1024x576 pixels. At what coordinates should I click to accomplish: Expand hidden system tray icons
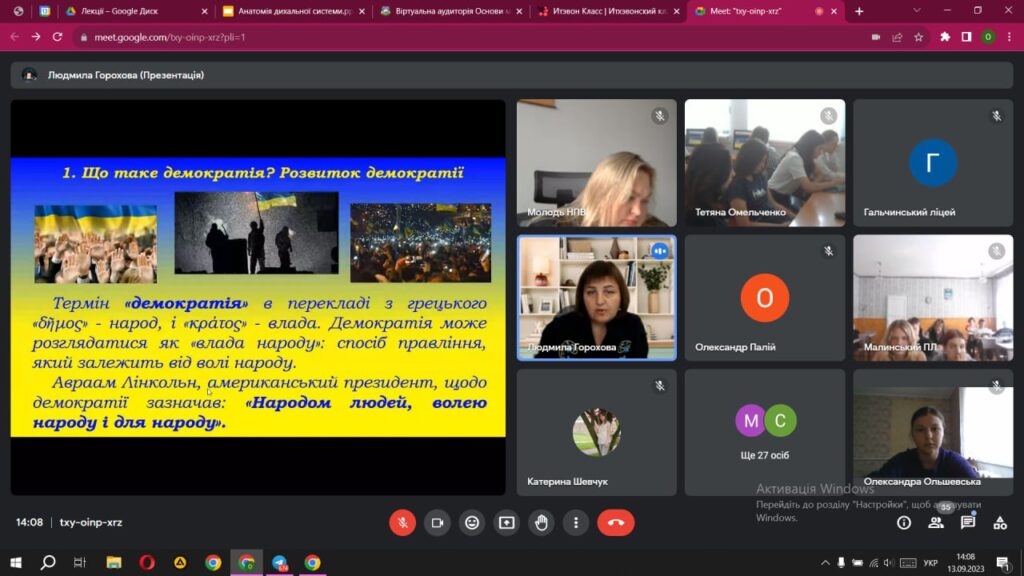tap(823, 563)
